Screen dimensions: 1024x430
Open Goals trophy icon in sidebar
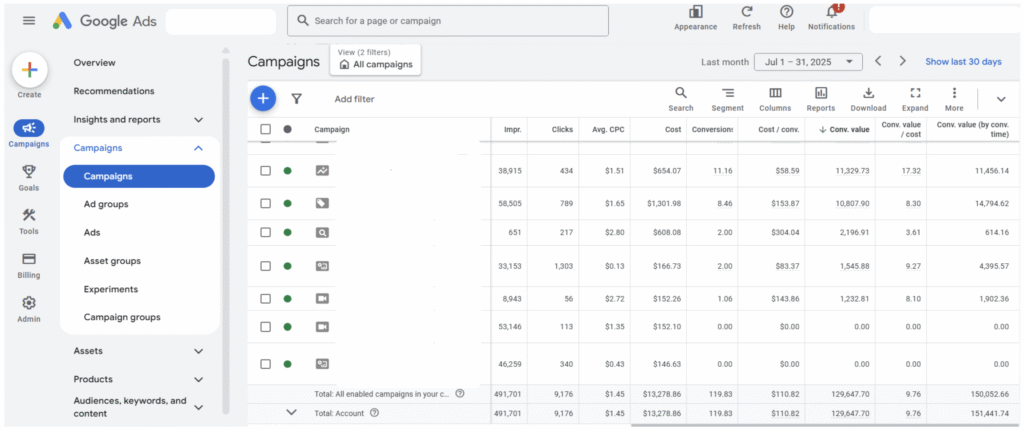point(29,172)
